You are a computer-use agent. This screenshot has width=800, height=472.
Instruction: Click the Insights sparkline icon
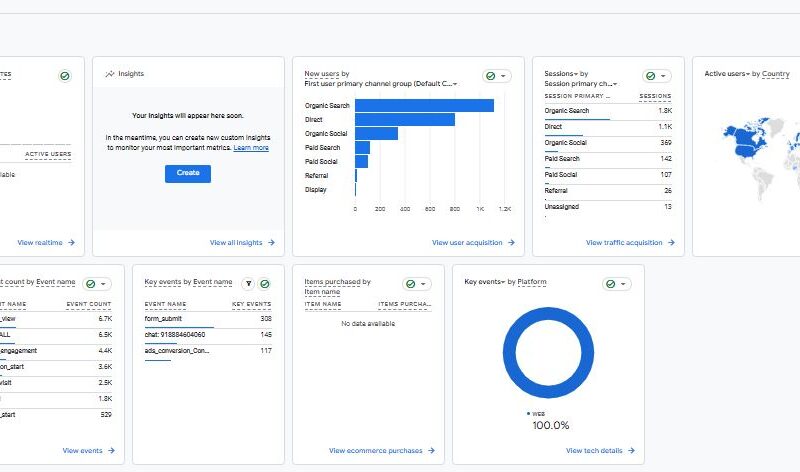[x=109, y=74]
